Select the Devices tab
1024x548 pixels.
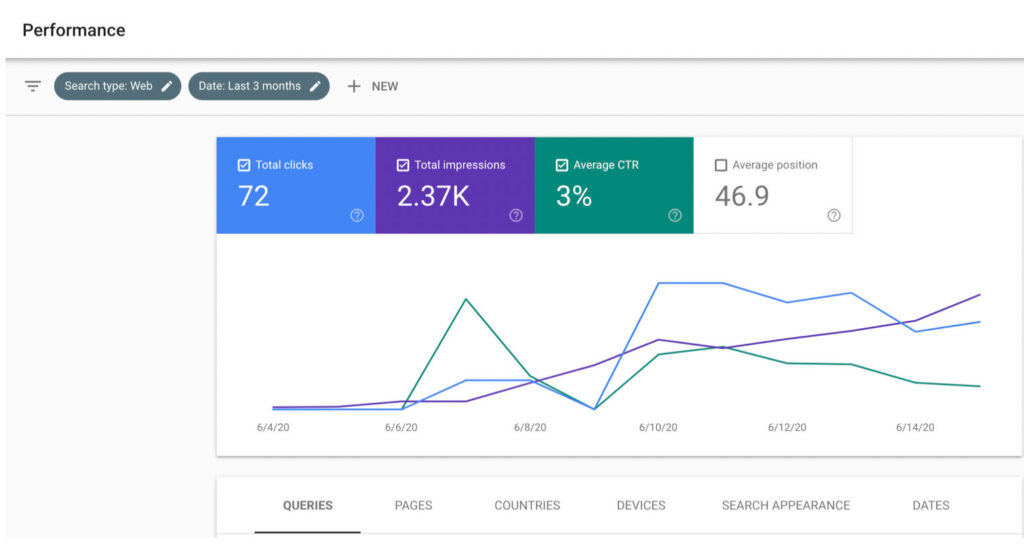pyautogui.click(x=641, y=505)
